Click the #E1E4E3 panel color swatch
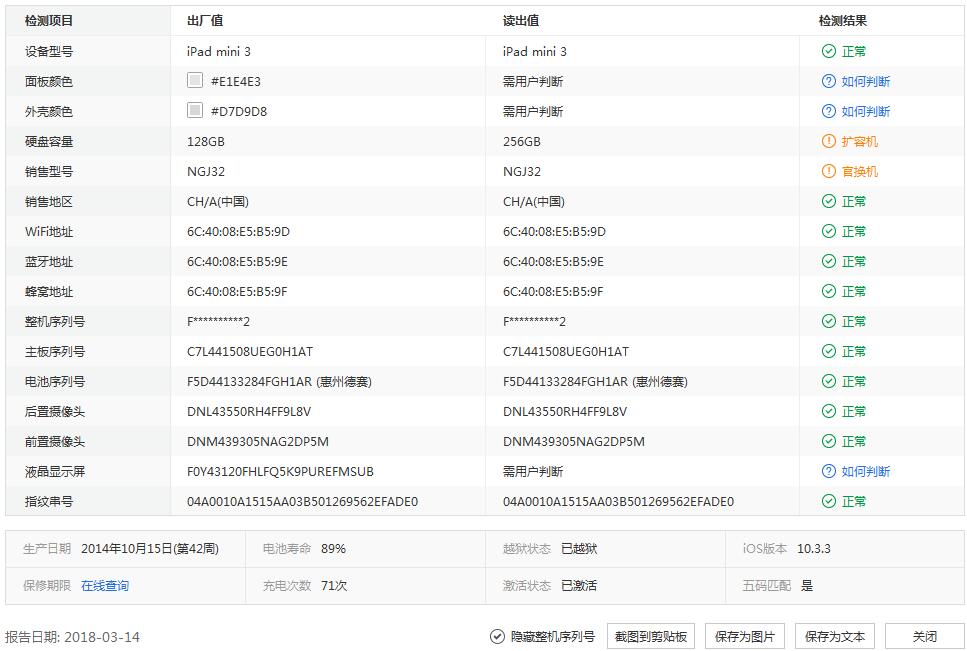The height and width of the screenshot is (651, 967). (x=194, y=81)
